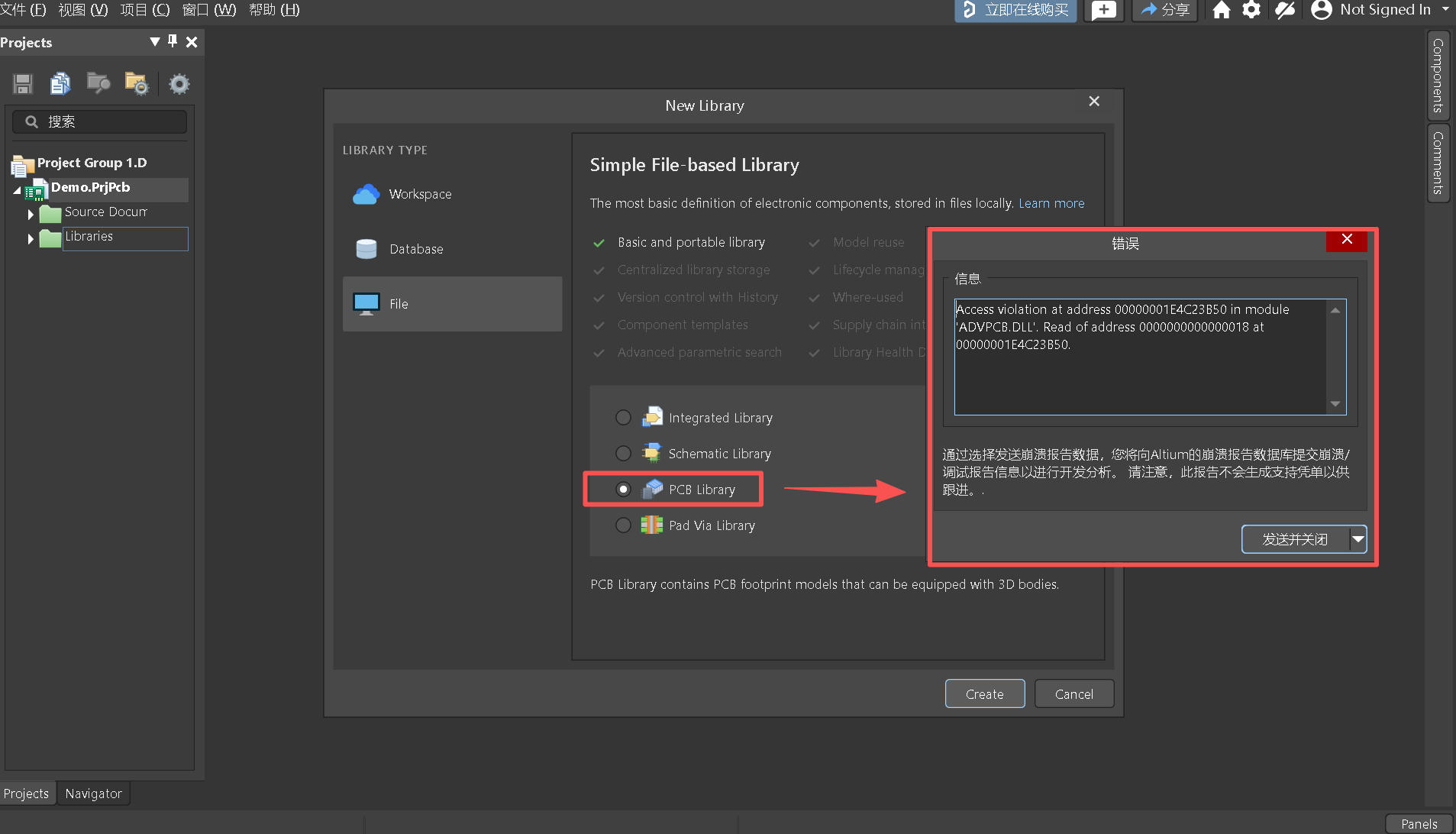The height and width of the screenshot is (834, 1456).
Task: Open the Learn more link
Action: click(1051, 203)
